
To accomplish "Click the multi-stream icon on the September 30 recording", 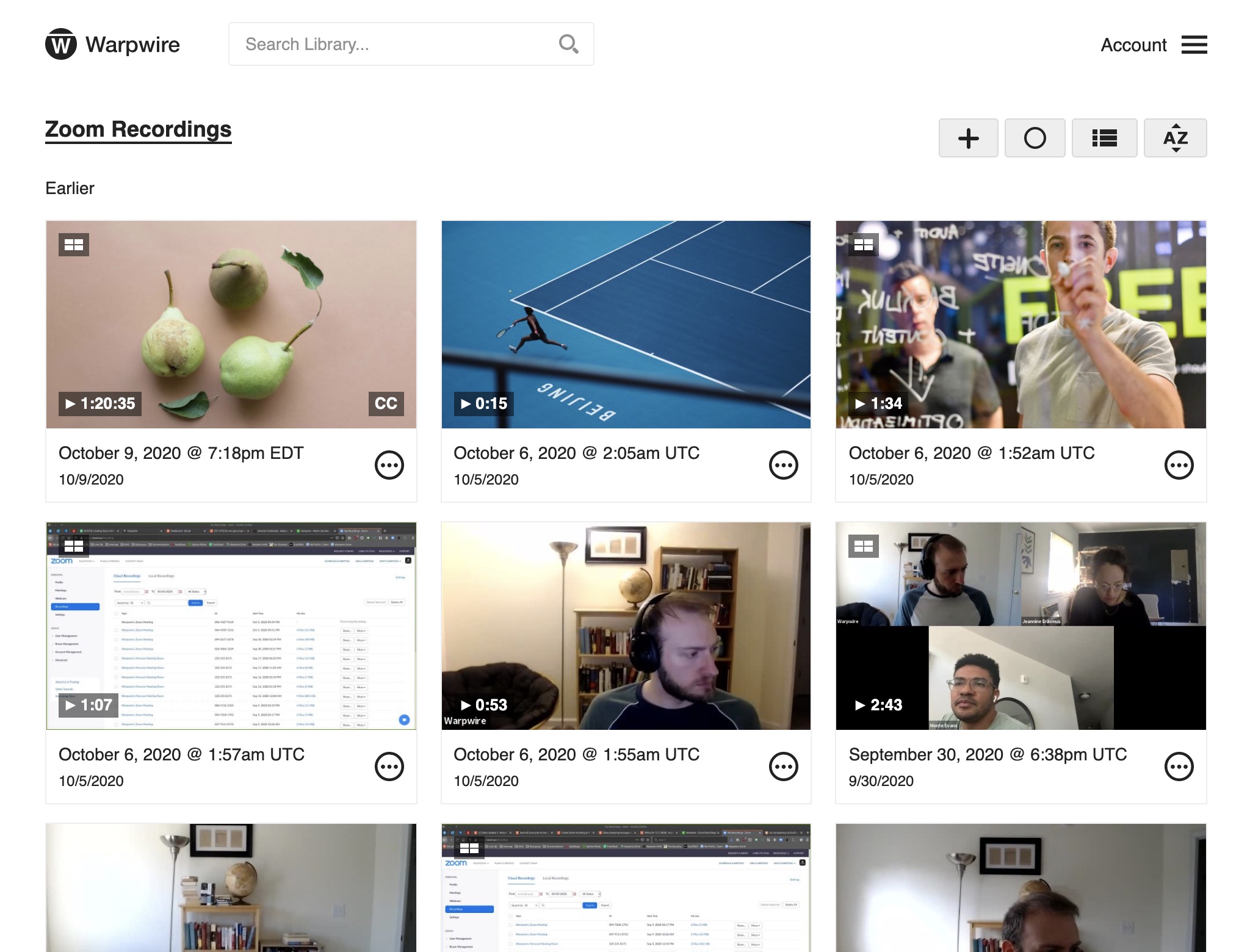I will click(864, 546).
